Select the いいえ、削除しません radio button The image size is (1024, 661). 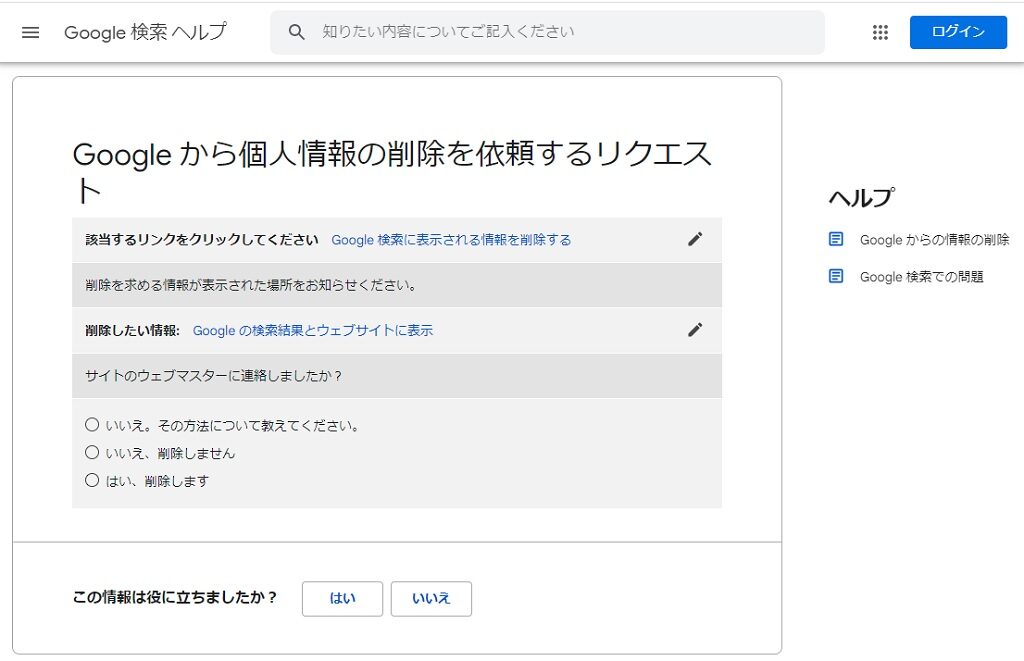[92, 453]
